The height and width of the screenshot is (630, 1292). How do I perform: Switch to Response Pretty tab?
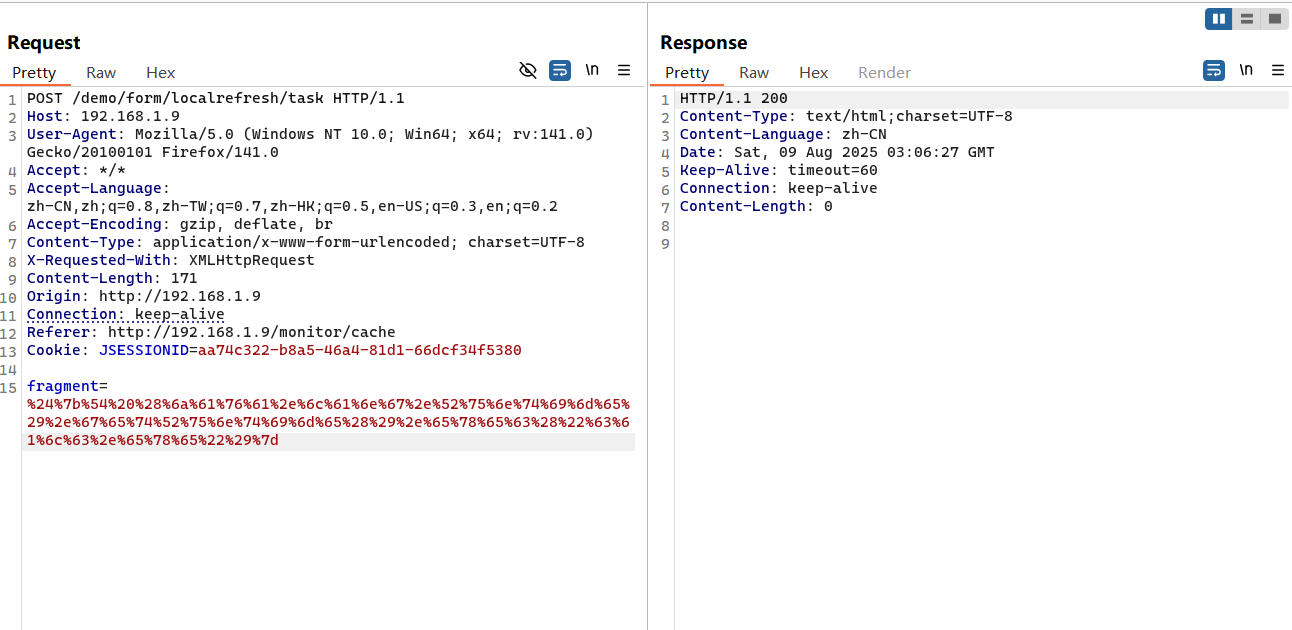tap(687, 73)
